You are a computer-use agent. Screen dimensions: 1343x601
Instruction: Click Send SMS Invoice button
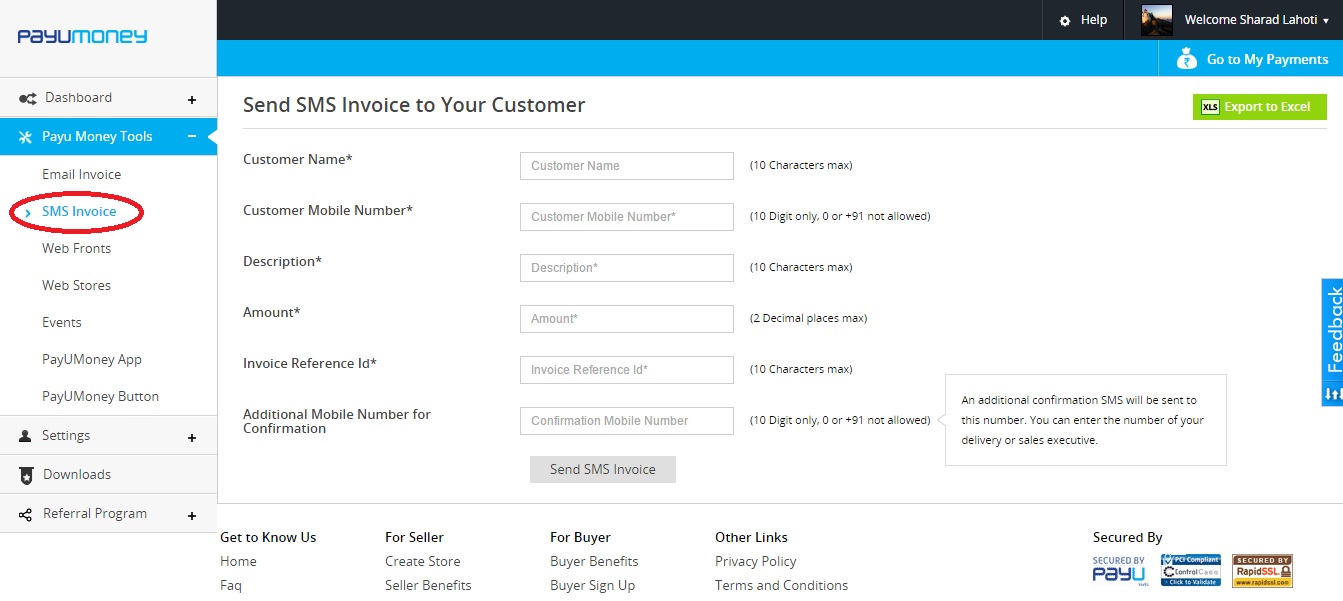[x=603, y=469]
